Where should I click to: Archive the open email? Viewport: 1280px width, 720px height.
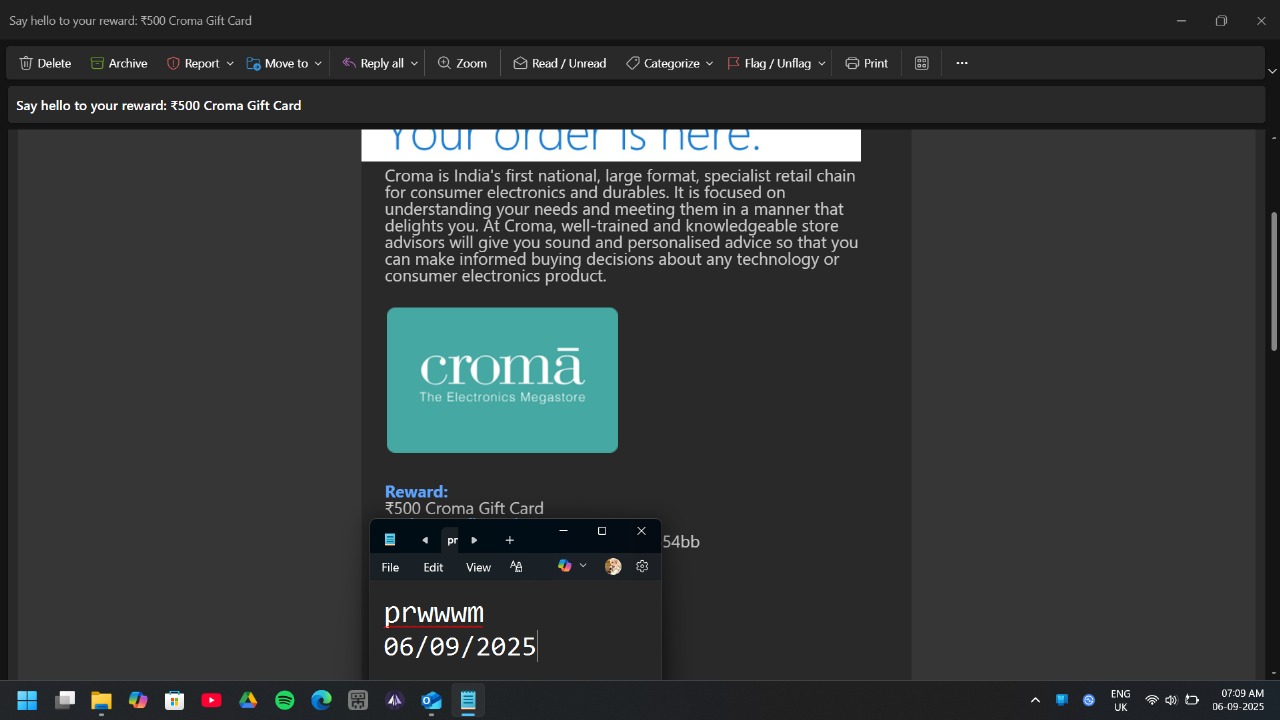[x=119, y=63]
